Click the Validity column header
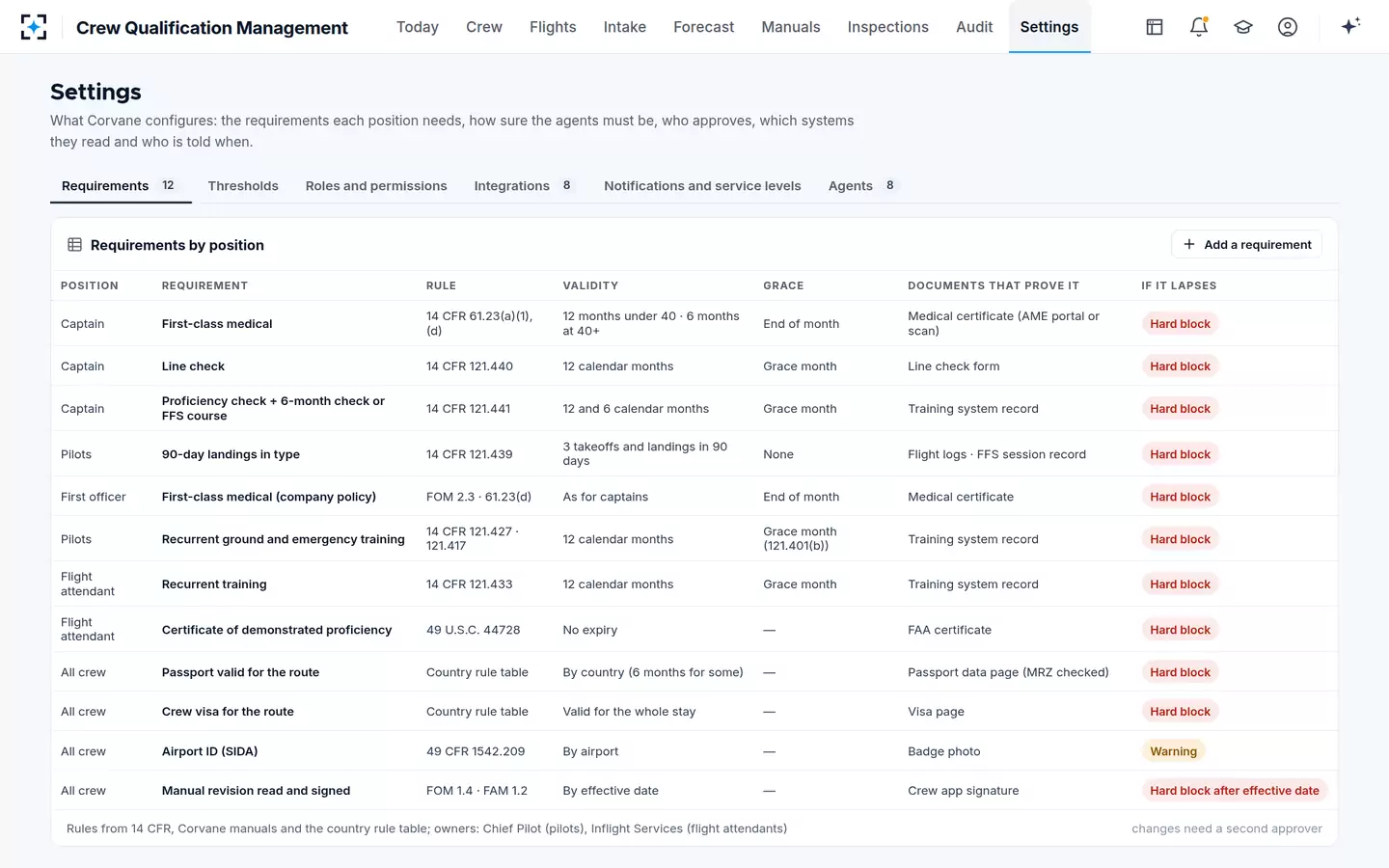Image resolution: width=1389 pixels, height=868 pixels. [590, 286]
